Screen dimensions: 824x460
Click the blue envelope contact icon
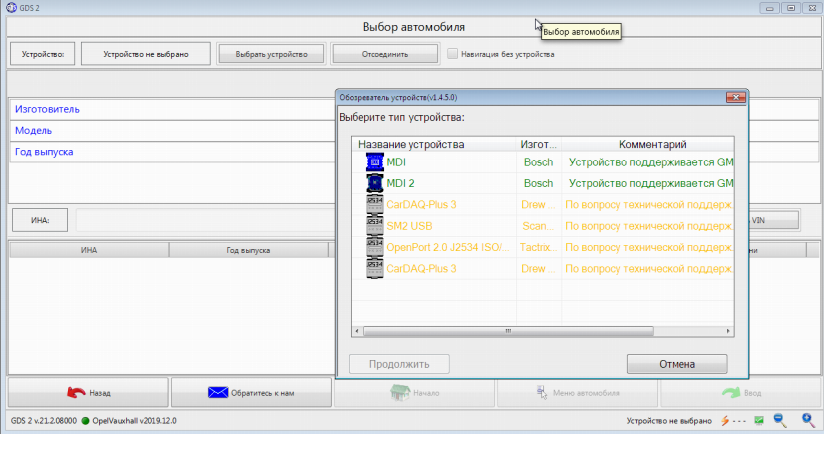click(218, 392)
